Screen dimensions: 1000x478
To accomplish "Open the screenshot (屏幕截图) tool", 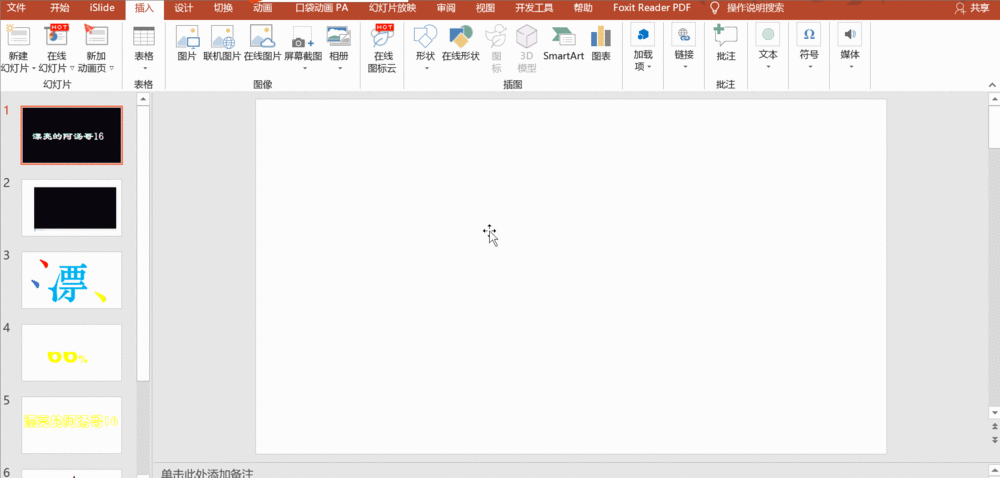I will click(302, 37).
